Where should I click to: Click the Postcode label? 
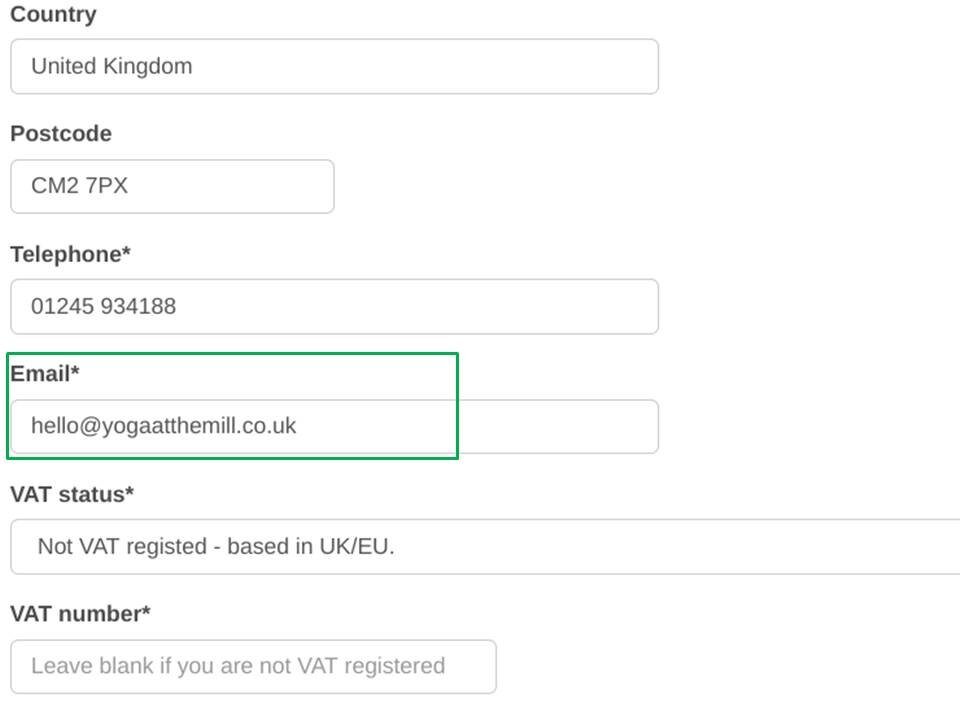point(61,133)
